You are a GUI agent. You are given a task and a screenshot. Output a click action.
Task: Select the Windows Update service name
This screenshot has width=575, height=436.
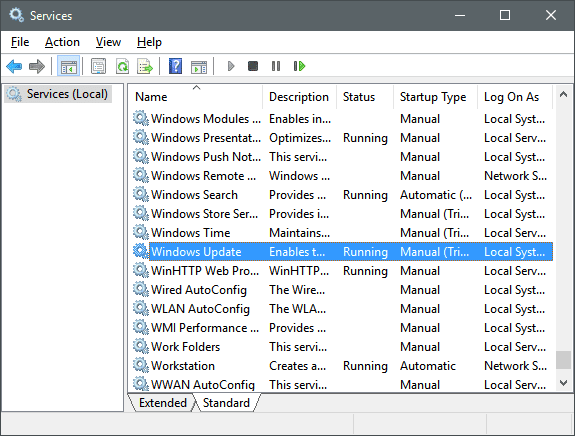(x=196, y=252)
